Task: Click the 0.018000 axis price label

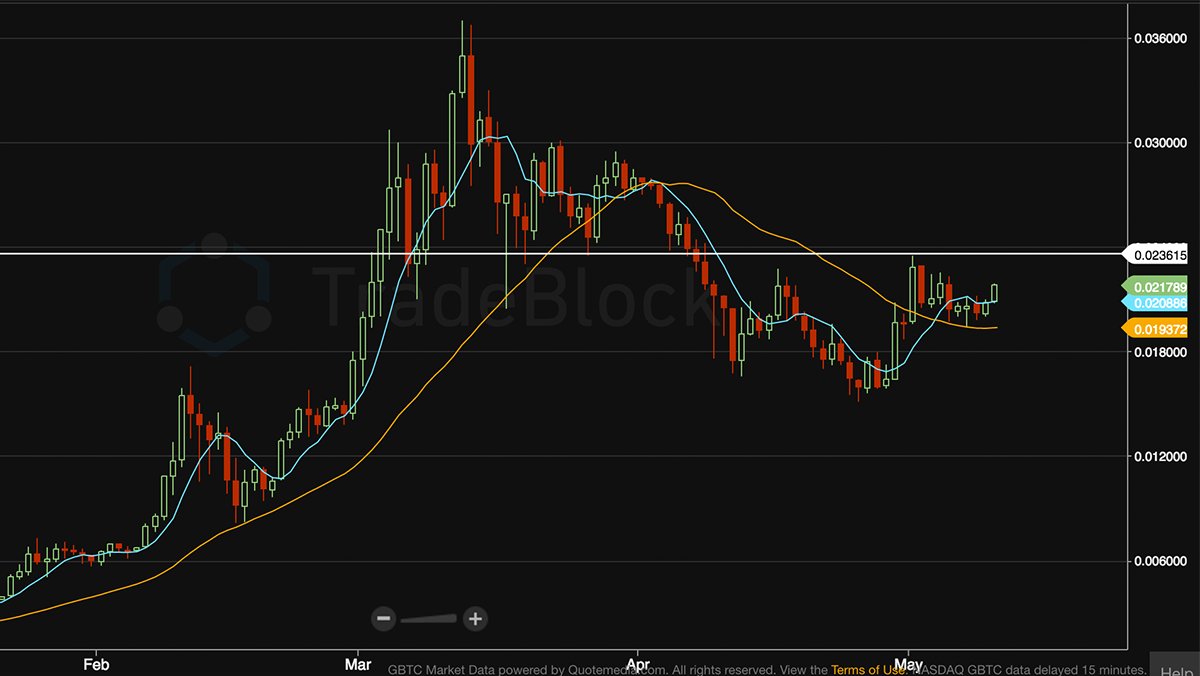Action: coord(1160,352)
